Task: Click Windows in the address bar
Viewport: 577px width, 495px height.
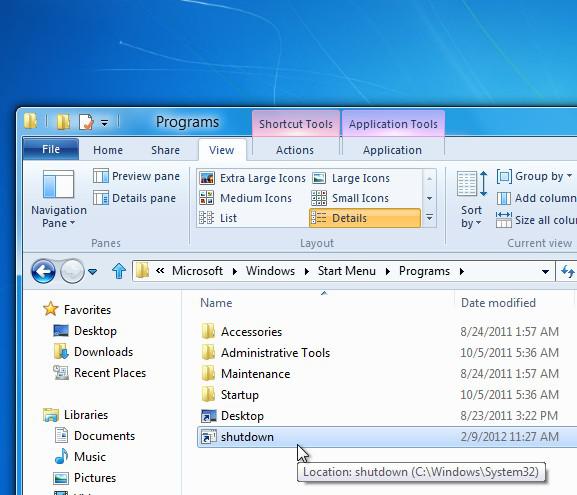Action: coord(270,271)
